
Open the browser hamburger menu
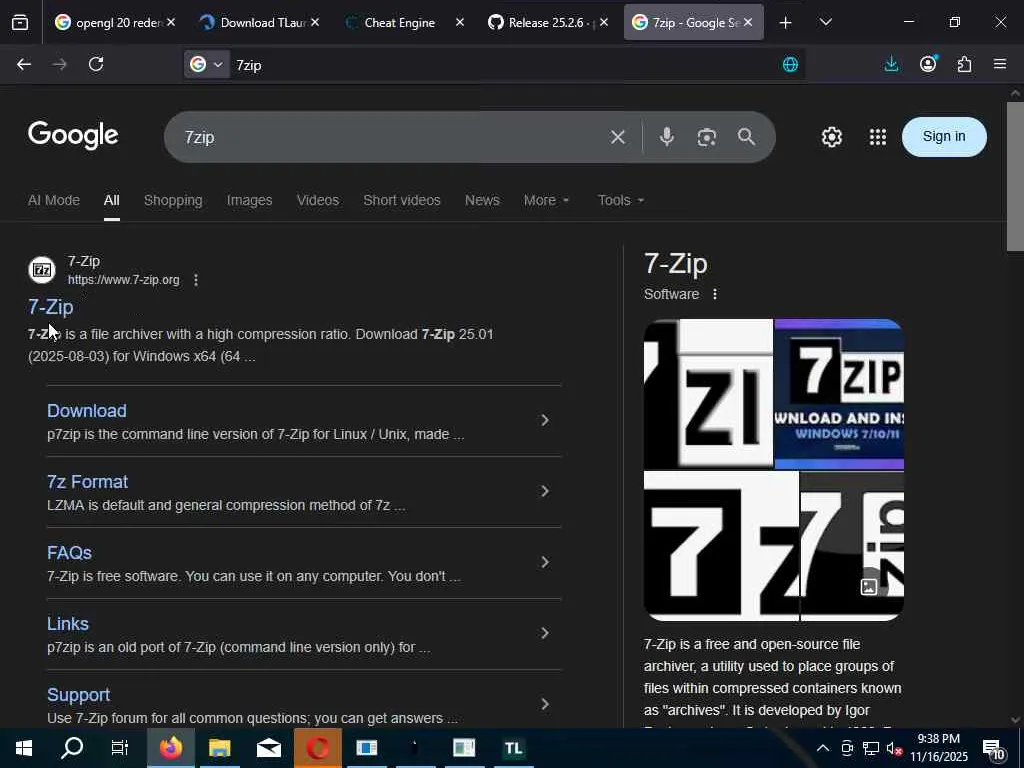point(1000,64)
